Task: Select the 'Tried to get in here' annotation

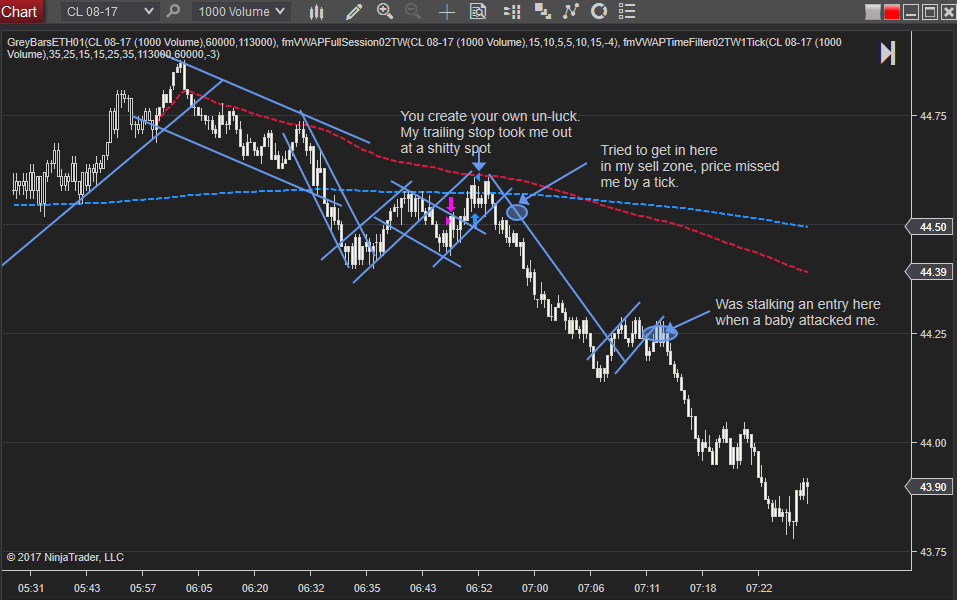Action: [x=690, y=166]
